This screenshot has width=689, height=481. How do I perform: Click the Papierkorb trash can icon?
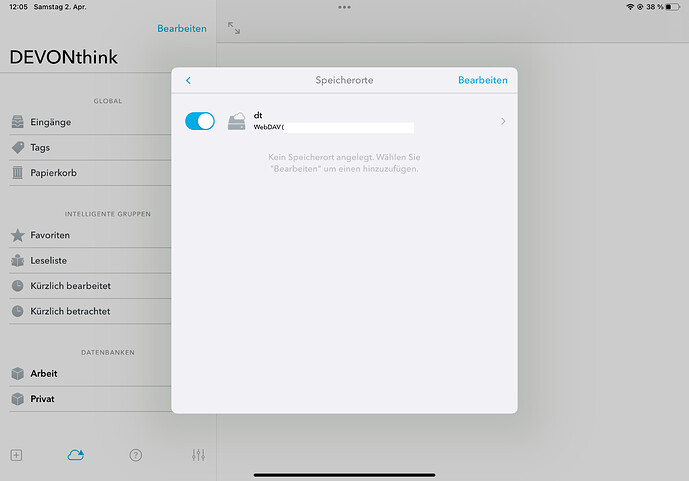18,173
